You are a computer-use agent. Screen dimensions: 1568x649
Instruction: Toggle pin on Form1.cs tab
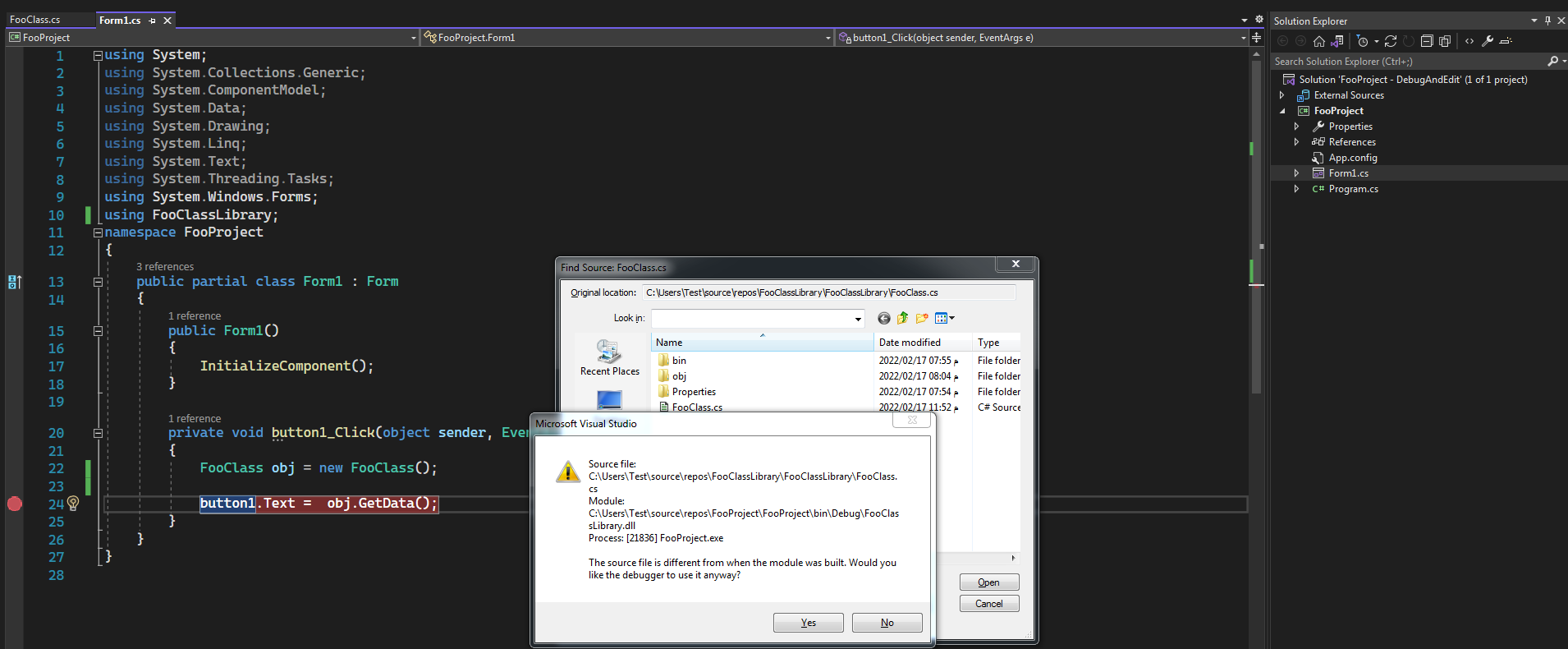[153, 21]
